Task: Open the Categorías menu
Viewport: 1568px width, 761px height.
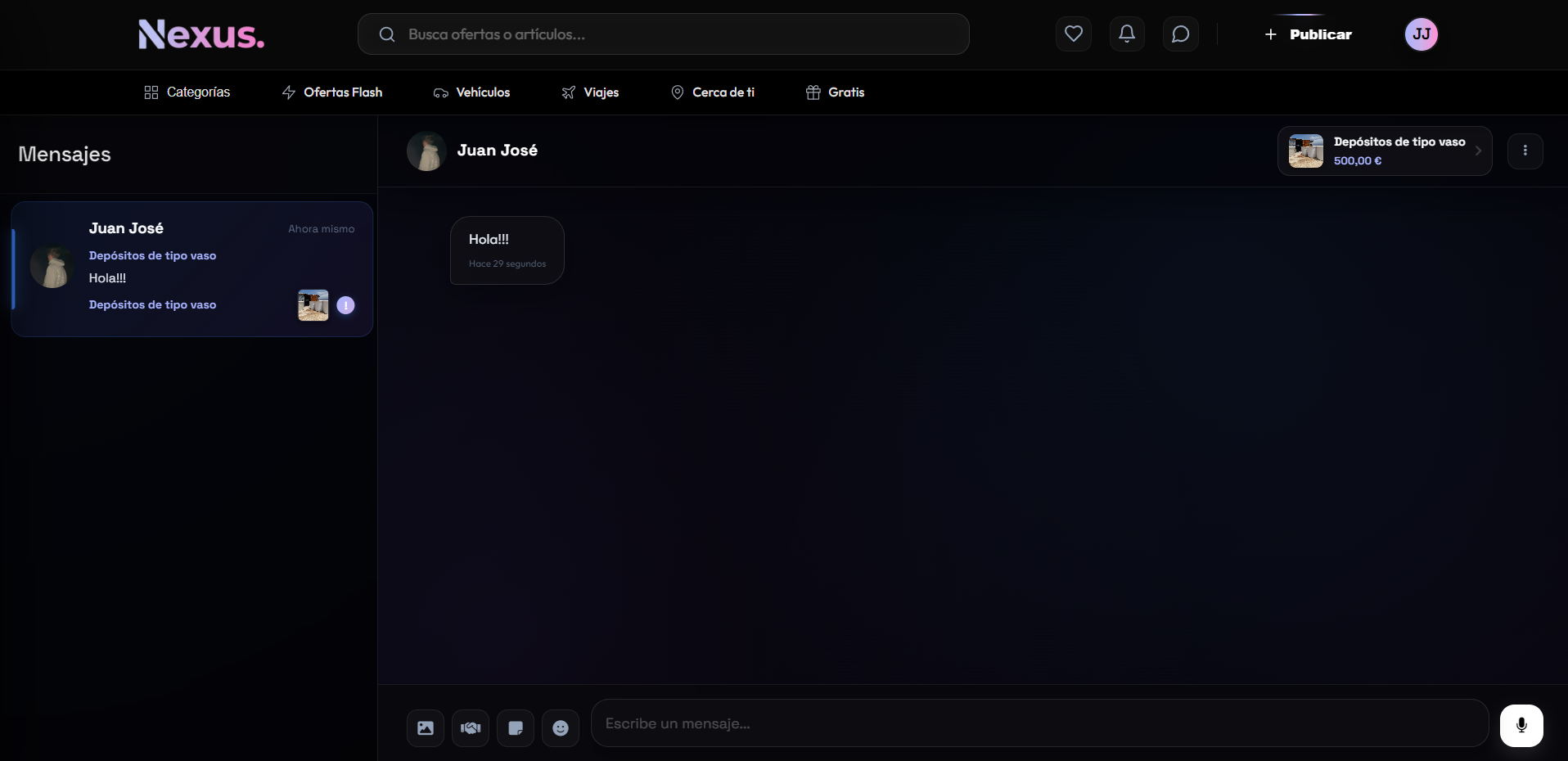Action: coord(187,92)
